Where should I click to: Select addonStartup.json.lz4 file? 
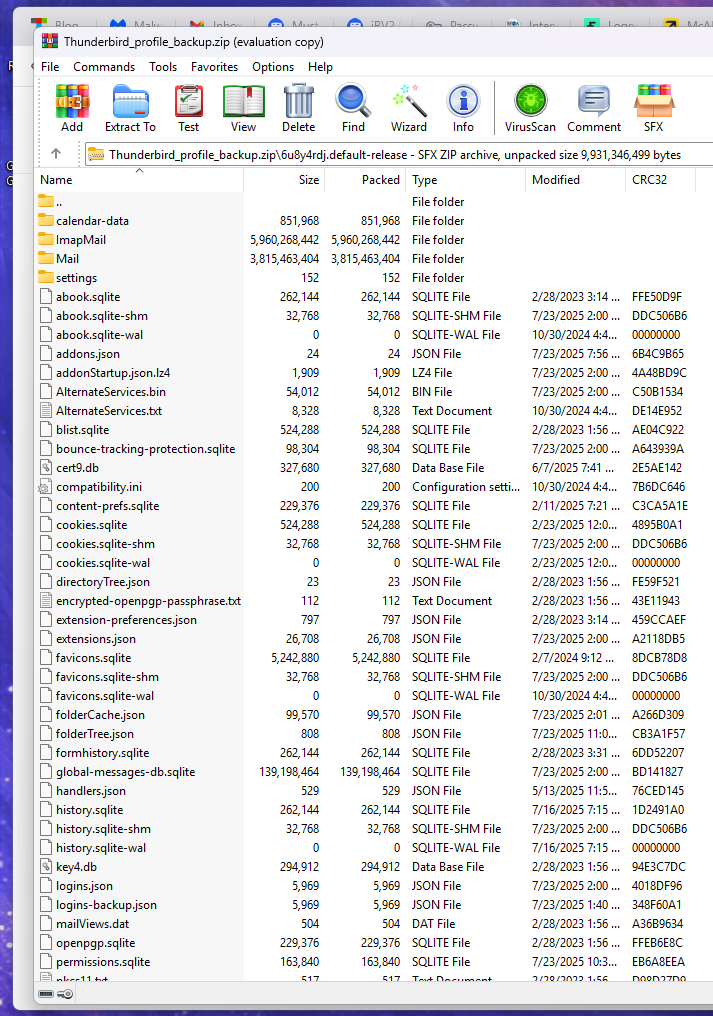(104, 373)
